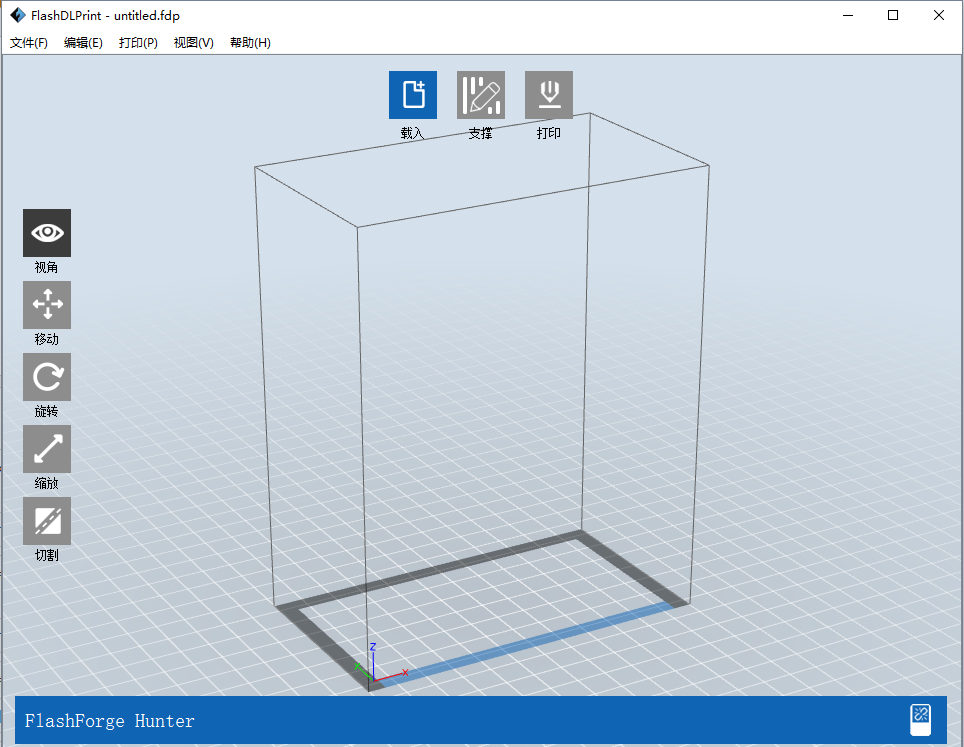Select the 缩放 (Scale) tool

[47, 449]
